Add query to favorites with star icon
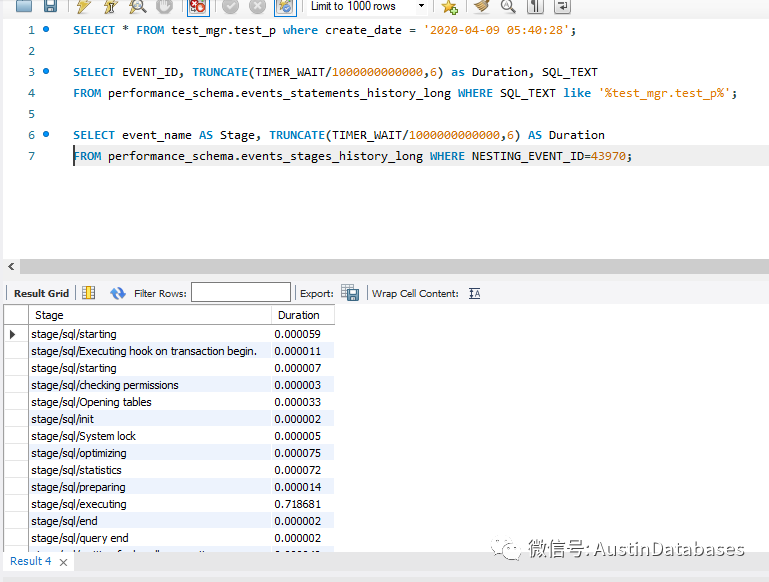Screen dimensions: 769x582 tap(449, 6)
